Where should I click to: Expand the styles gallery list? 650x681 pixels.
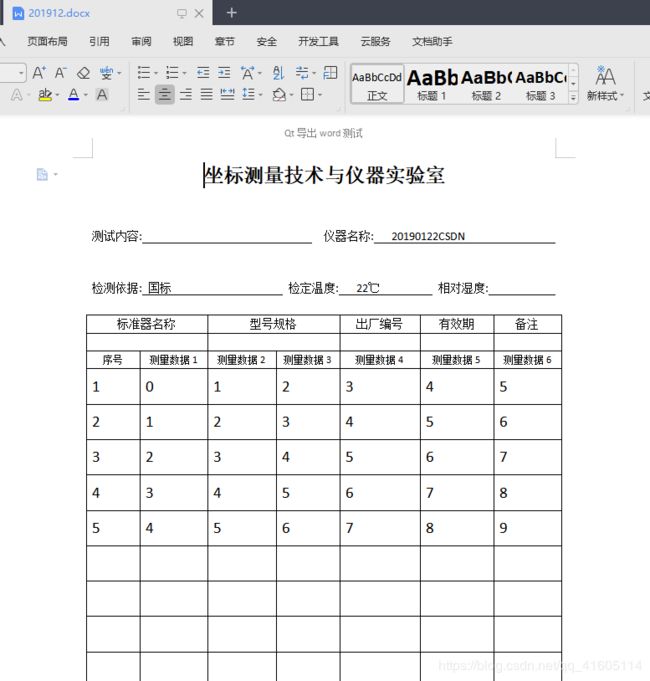573,97
